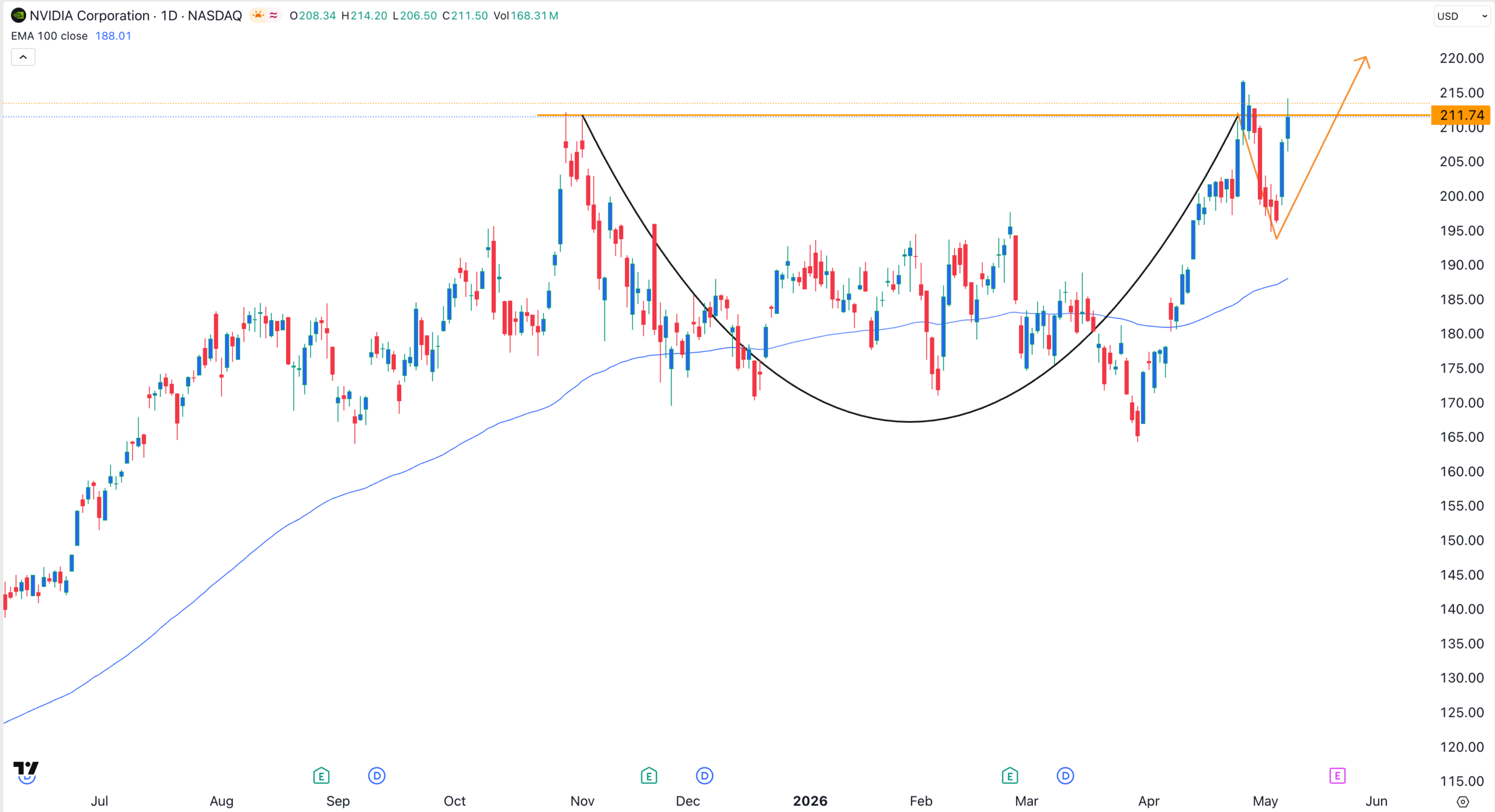The image size is (1495, 812).
Task: Click the 115.00 price axis label
Action: [1461, 781]
